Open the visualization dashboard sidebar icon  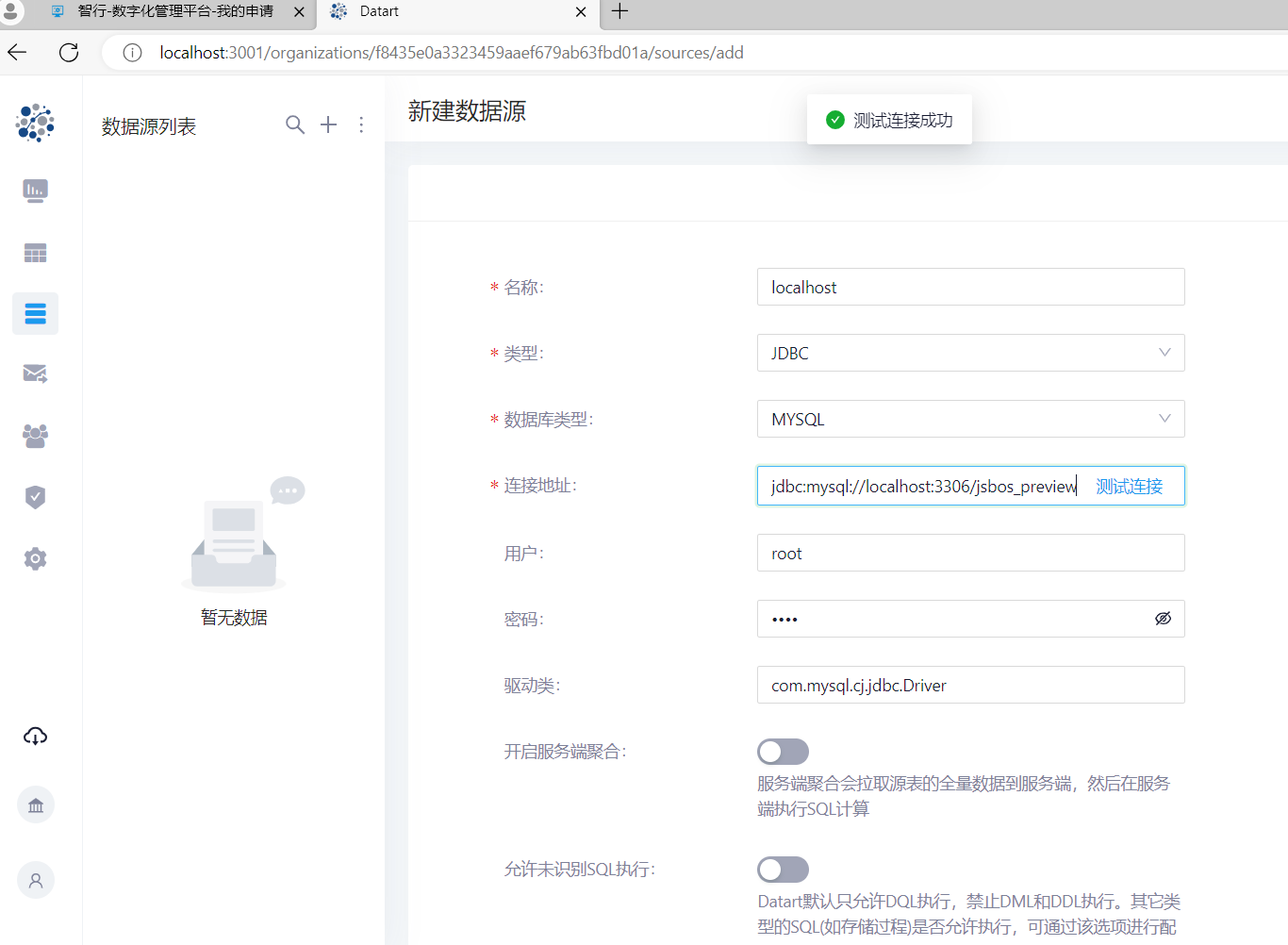tap(35, 191)
